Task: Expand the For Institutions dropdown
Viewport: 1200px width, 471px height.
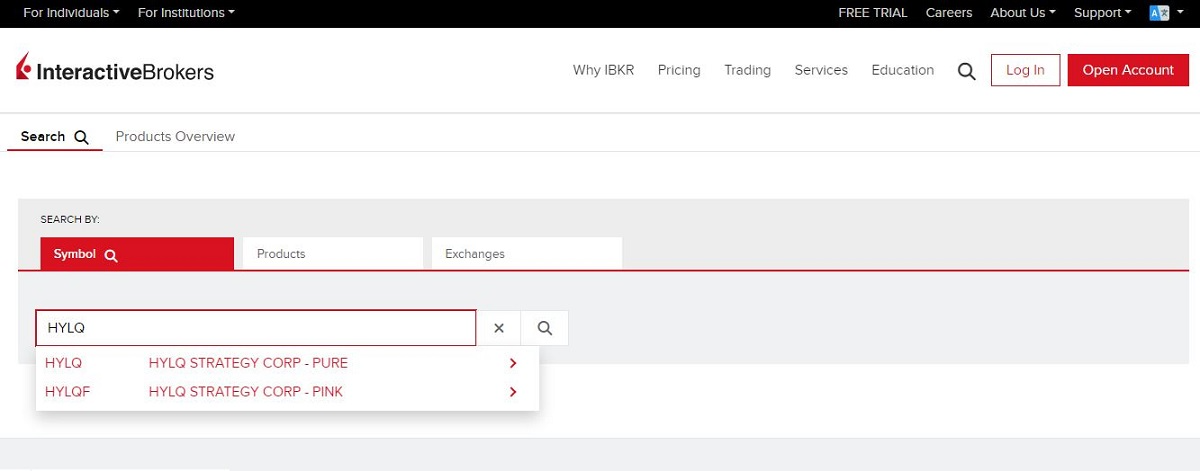Action: point(186,13)
